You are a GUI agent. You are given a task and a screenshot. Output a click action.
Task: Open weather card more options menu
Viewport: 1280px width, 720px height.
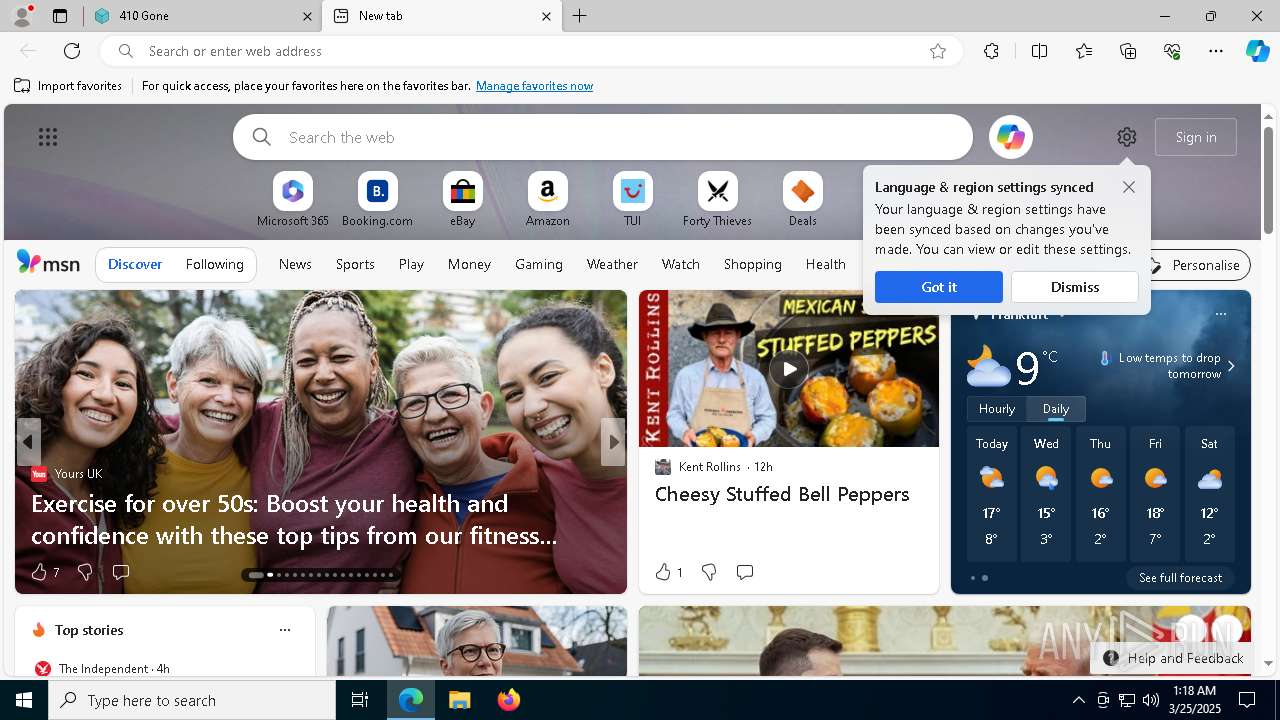(x=1221, y=314)
